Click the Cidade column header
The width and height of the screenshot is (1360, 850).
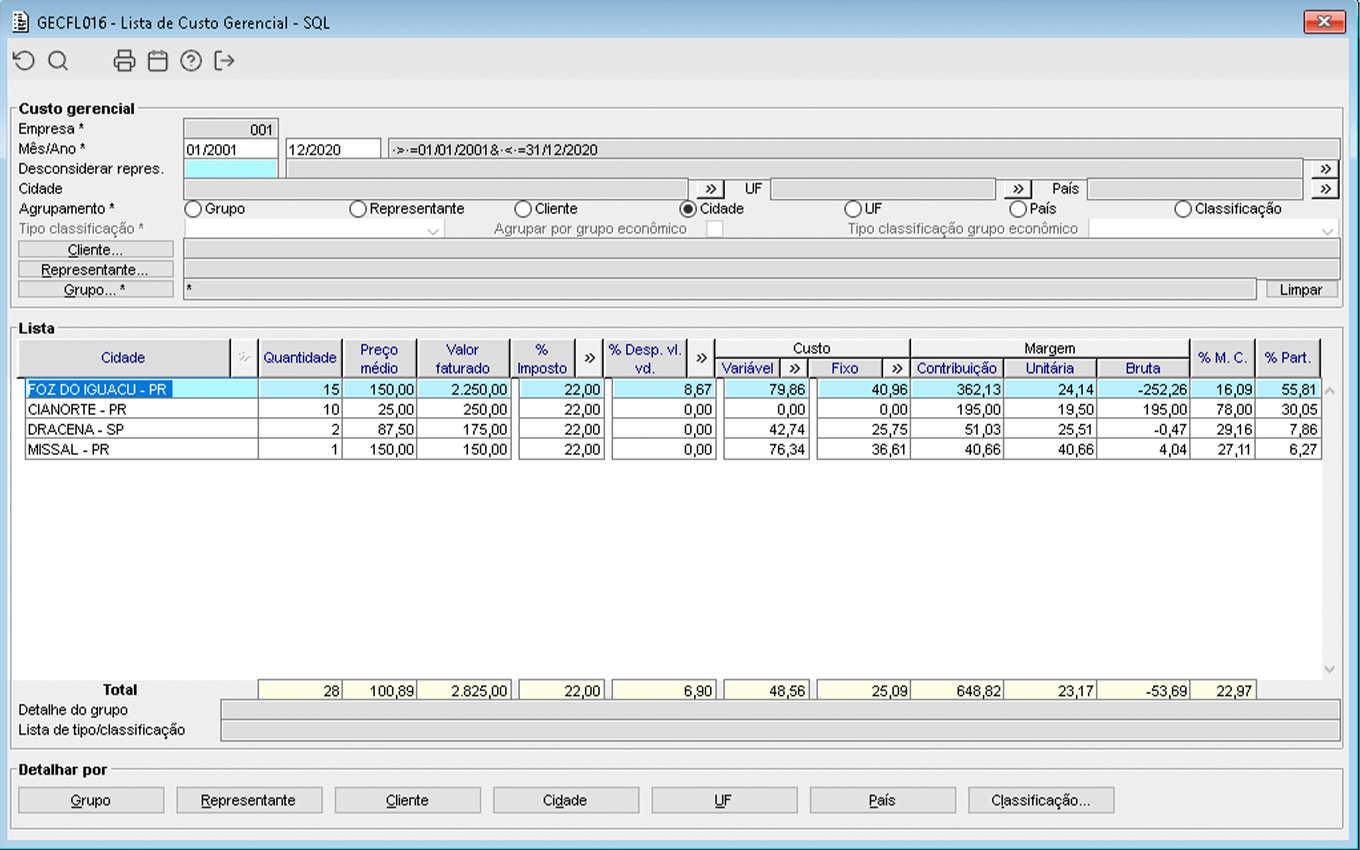pos(123,358)
